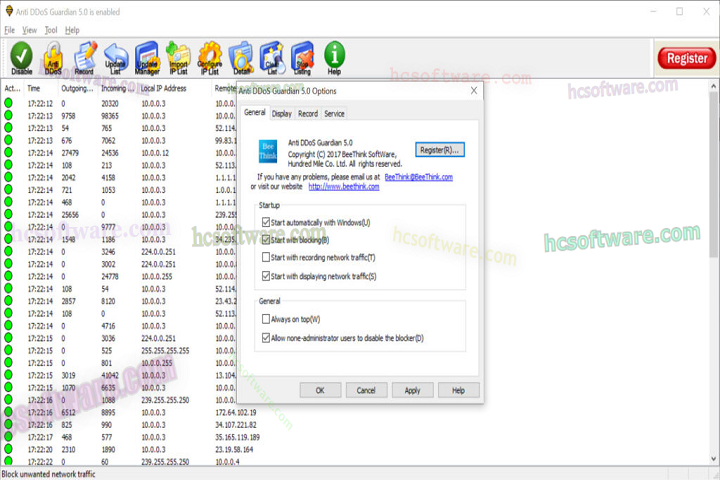Open the Configure IP List gear icon
This screenshot has height=480, width=720.
point(210,58)
